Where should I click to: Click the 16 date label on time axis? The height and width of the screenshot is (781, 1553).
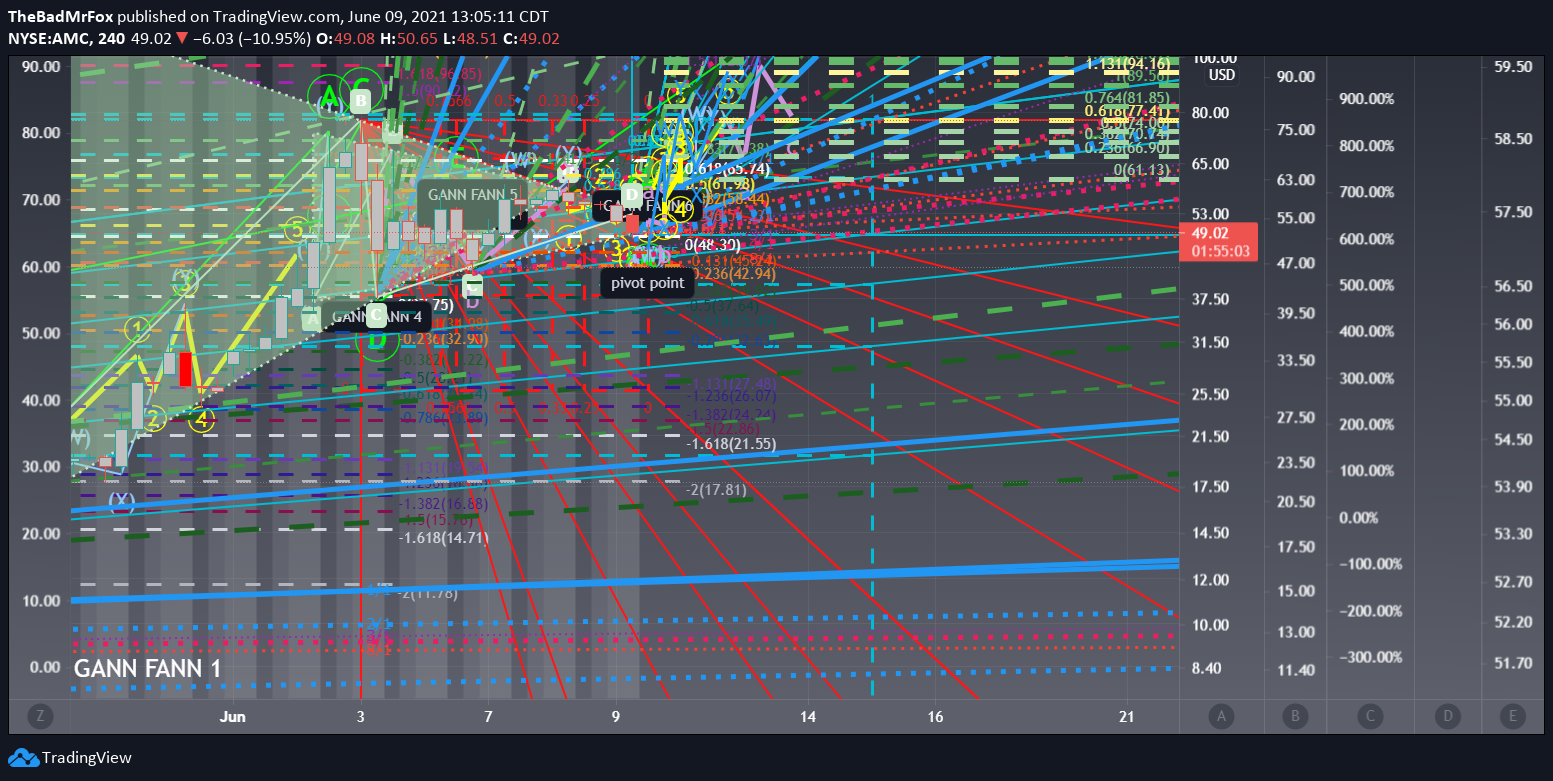point(935,716)
